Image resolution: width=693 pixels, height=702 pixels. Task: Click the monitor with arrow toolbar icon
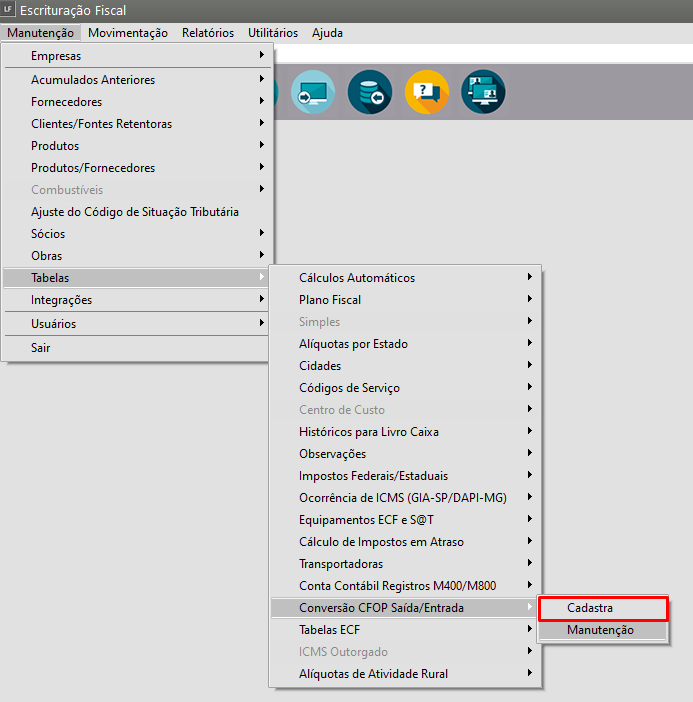(x=313, y=92)
